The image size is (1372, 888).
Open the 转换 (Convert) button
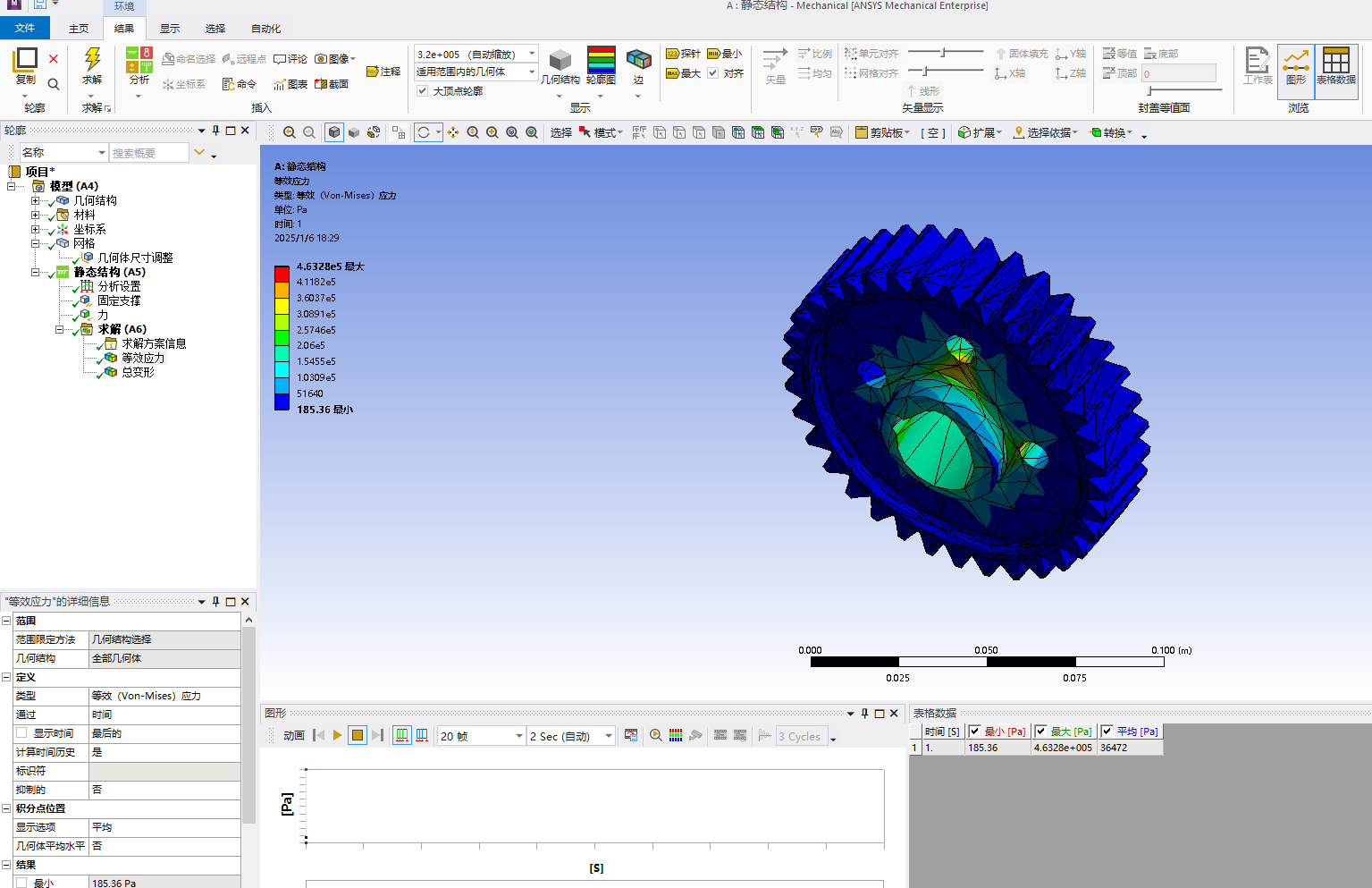pyautogui.click(x=1111, y=132)
